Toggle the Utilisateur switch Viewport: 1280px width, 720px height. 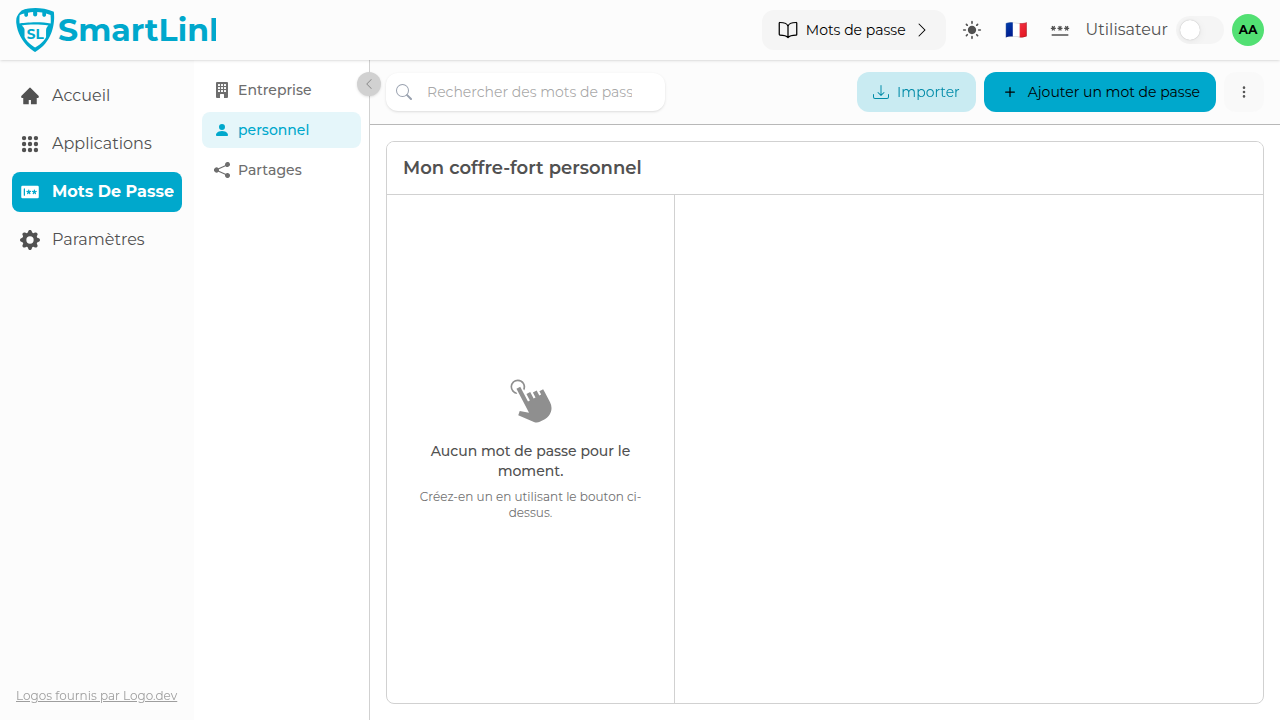1199,30
